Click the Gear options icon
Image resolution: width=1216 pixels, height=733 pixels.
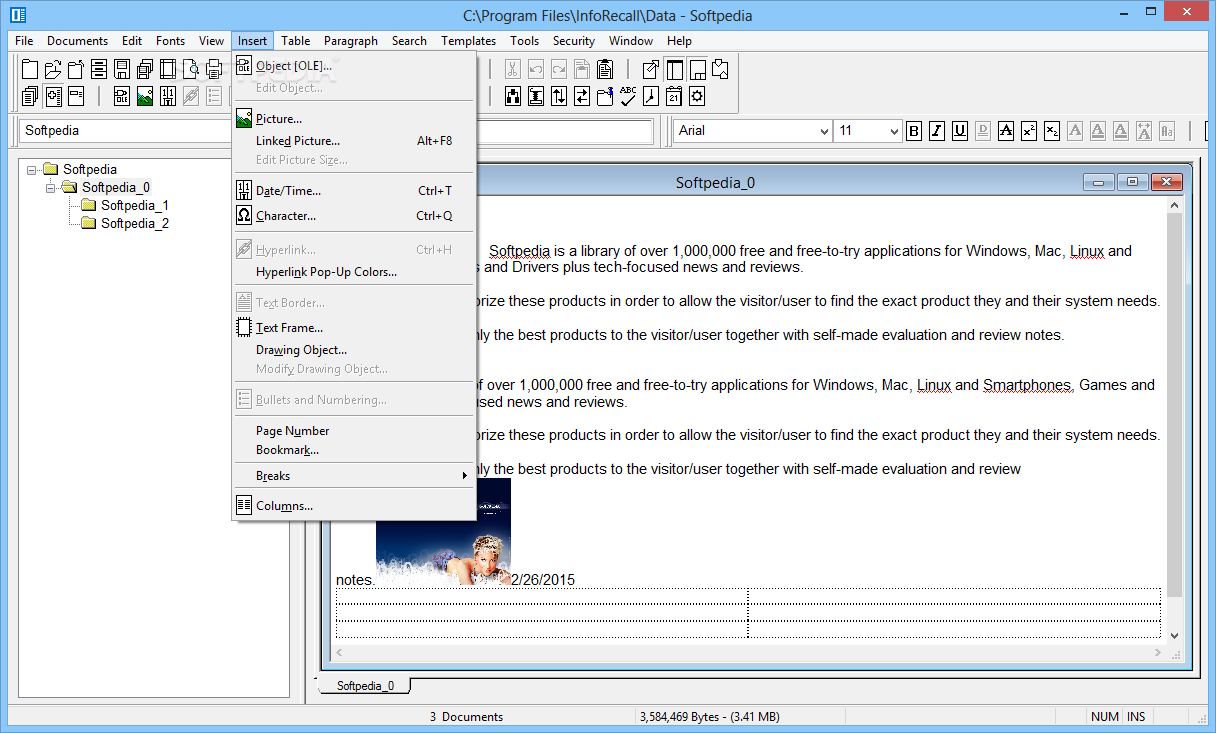click(697, 96)
